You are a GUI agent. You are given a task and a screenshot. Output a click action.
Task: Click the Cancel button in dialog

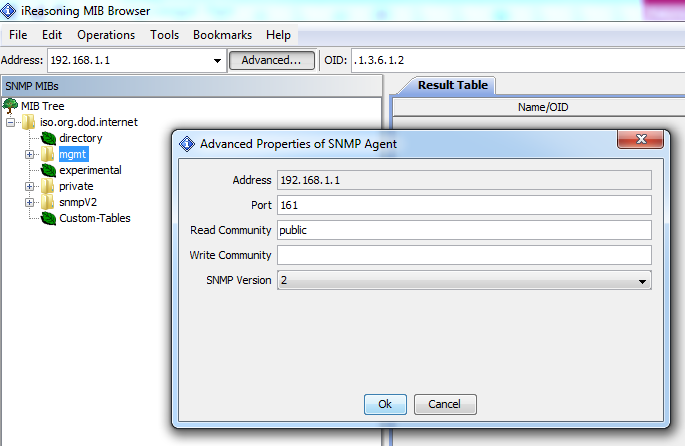click(445, 405)
